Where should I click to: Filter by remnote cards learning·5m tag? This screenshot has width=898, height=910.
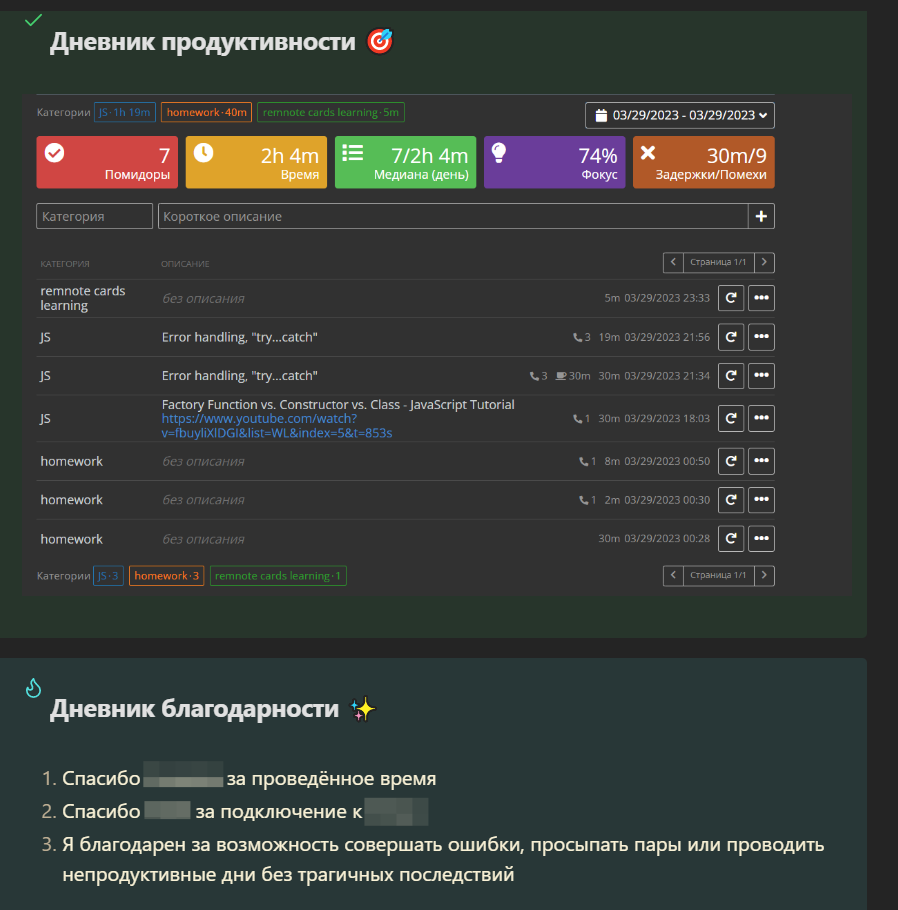(331, 112)
